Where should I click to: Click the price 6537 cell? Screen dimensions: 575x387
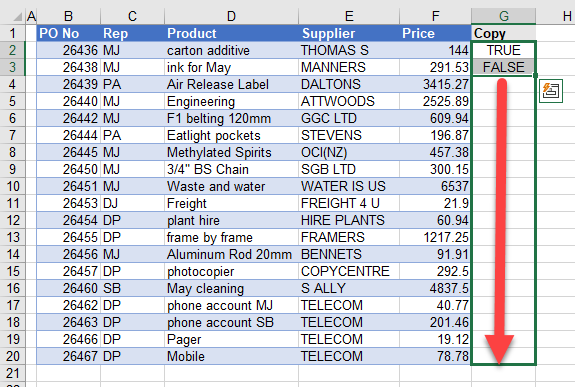click(435, 186)
